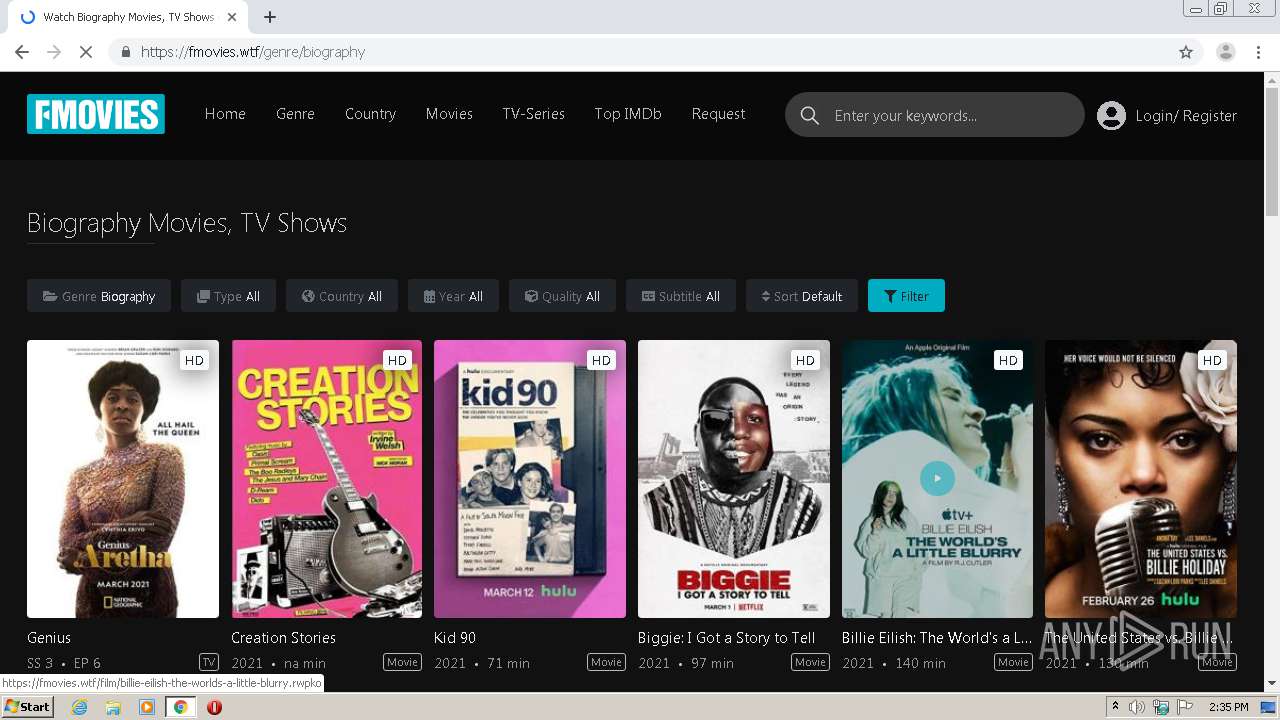
Task: Open the Sort Default dropdown
Action: 802,296
